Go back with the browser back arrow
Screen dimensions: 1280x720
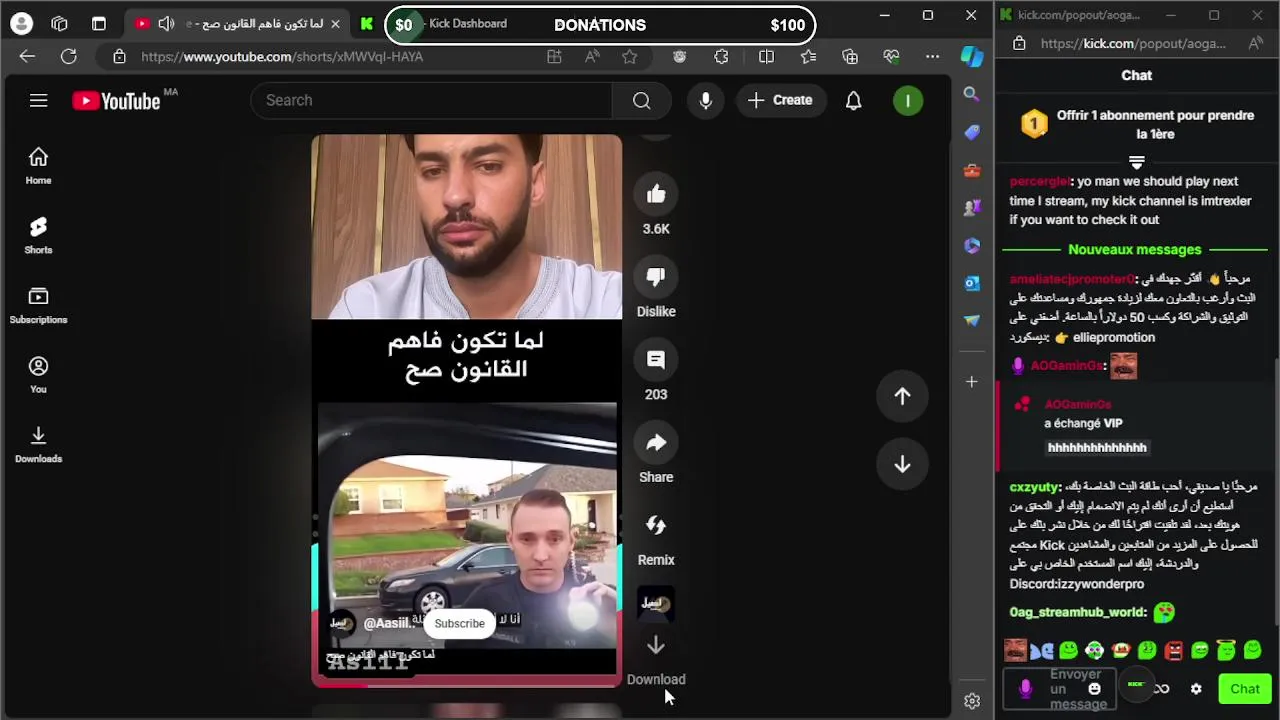[x=27, y=57]
